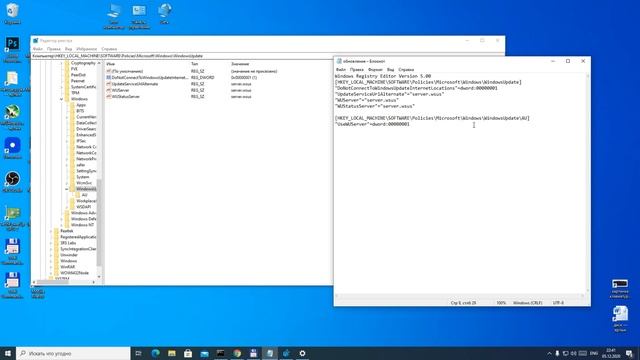Collapse the WindowsUpdate key in registry tree
This screenshot has height=360, width=640.
pos(67,189)
